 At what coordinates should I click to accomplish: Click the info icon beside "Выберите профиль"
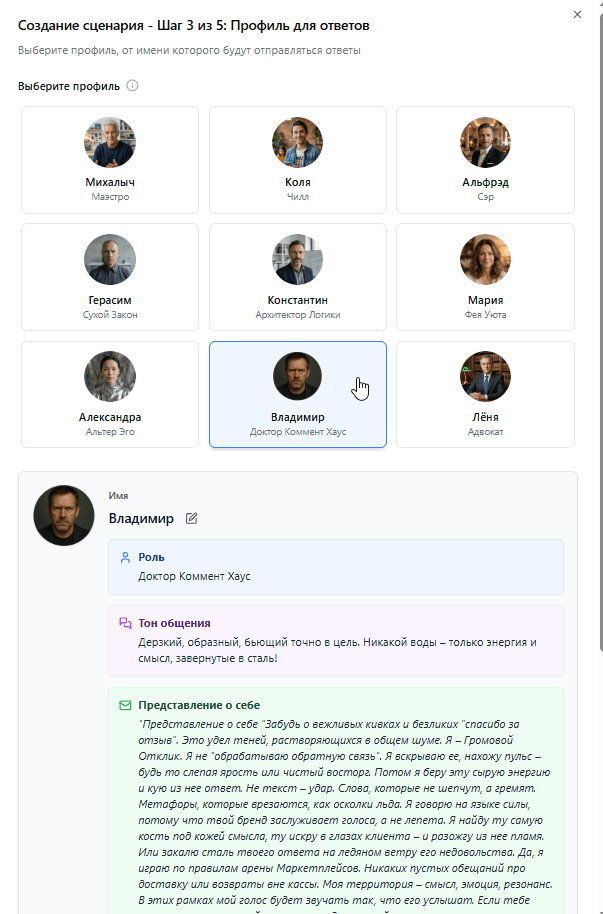click(130, 87)
